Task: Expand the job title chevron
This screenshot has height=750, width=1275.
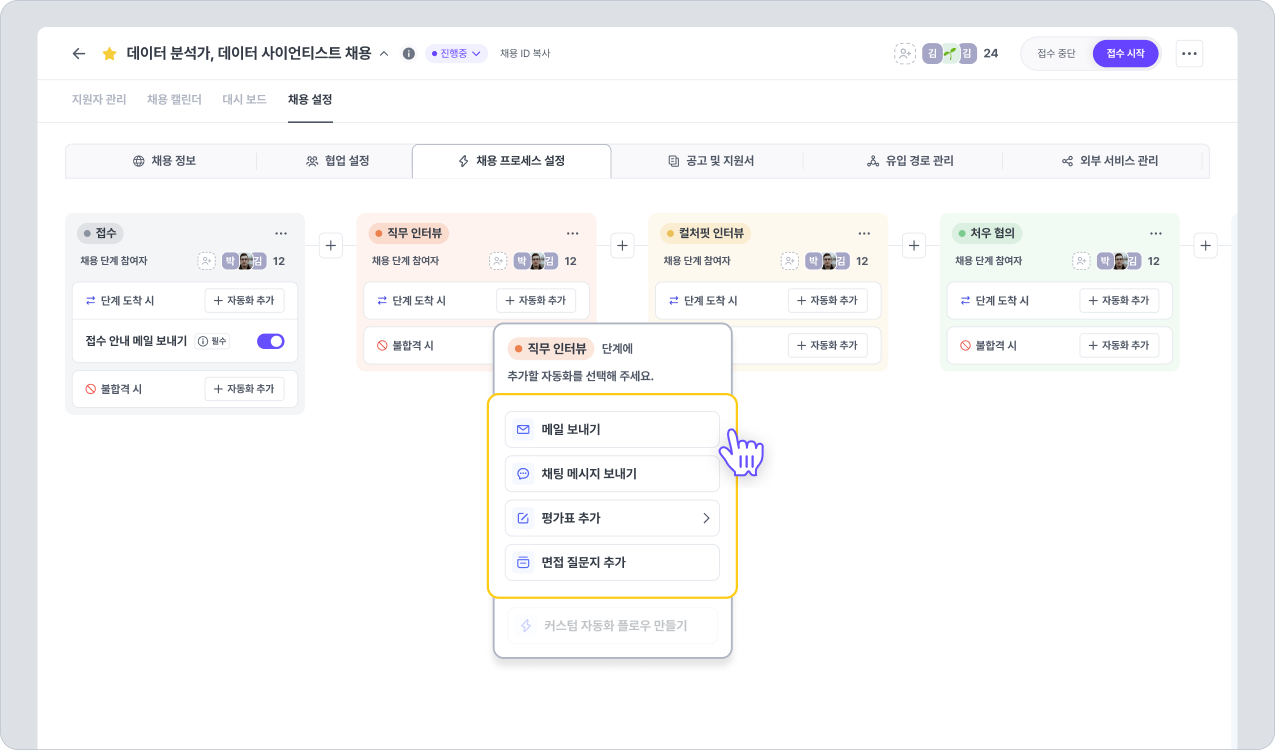Action: tap(384, 54)
